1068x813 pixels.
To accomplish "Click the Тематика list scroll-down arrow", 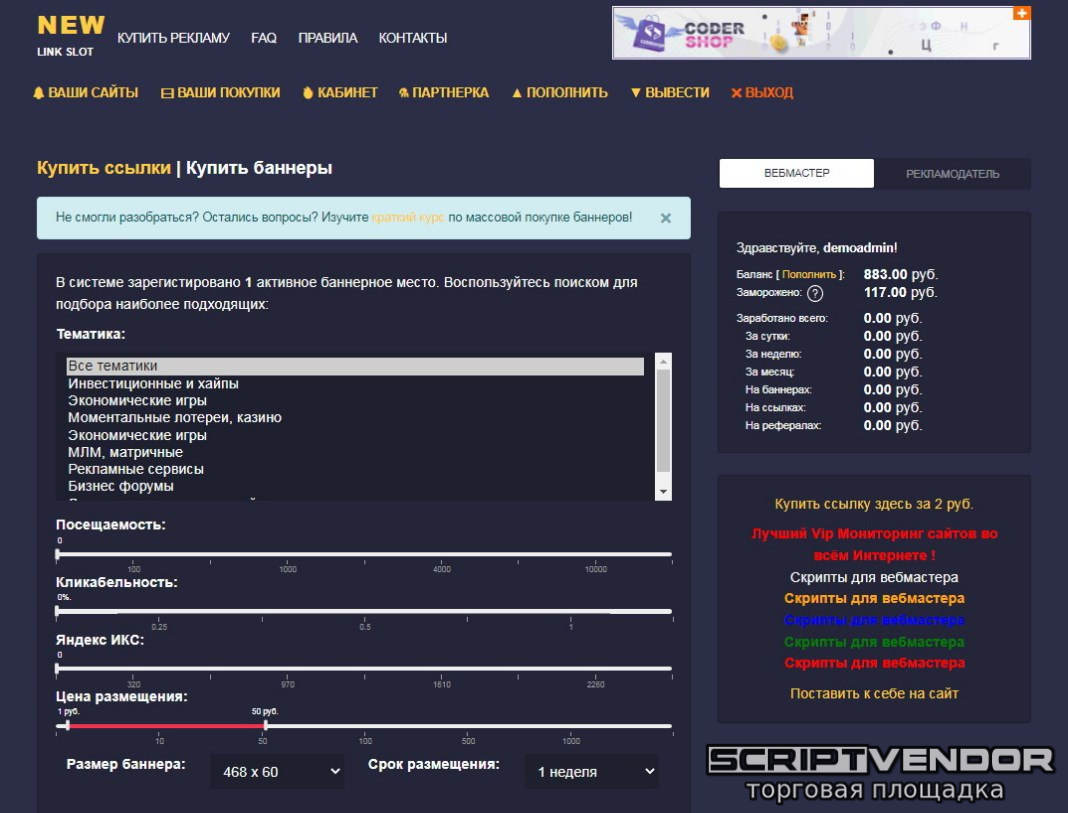I will point(663,492).
